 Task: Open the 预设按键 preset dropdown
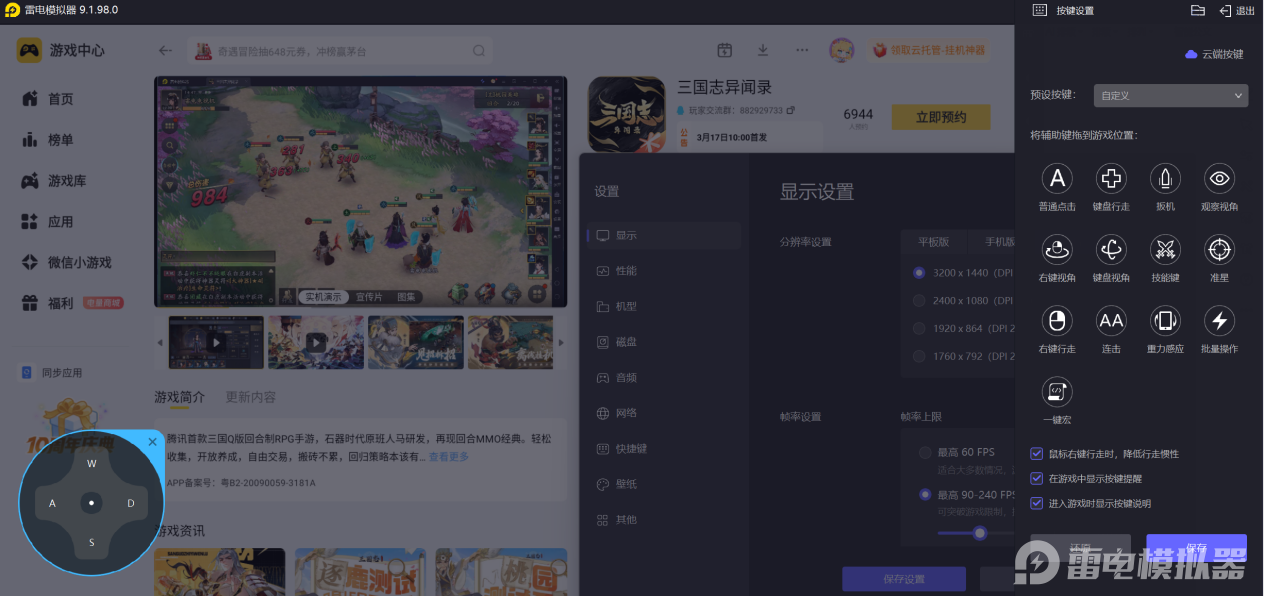[1170, 95]
